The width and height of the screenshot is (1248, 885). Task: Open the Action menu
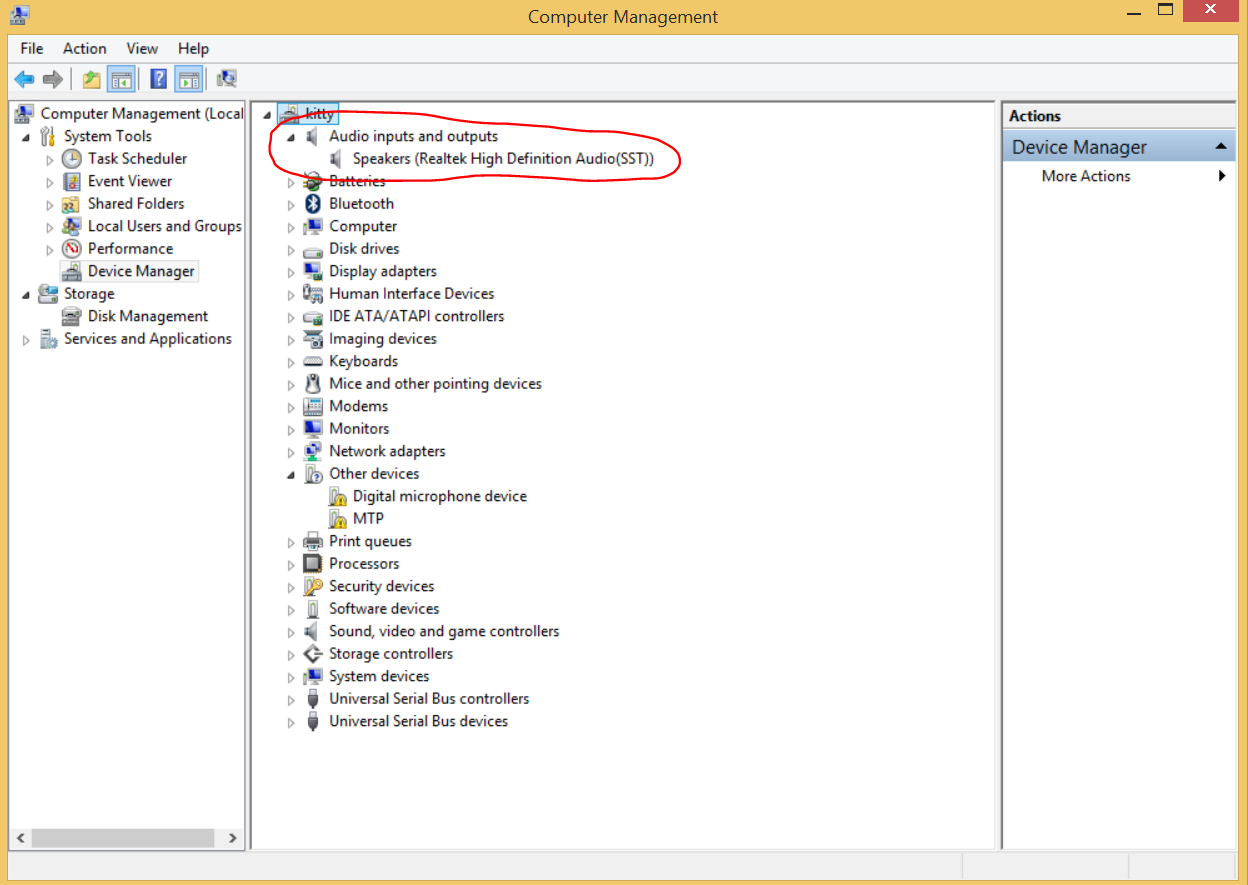click(x=85, y=48)
